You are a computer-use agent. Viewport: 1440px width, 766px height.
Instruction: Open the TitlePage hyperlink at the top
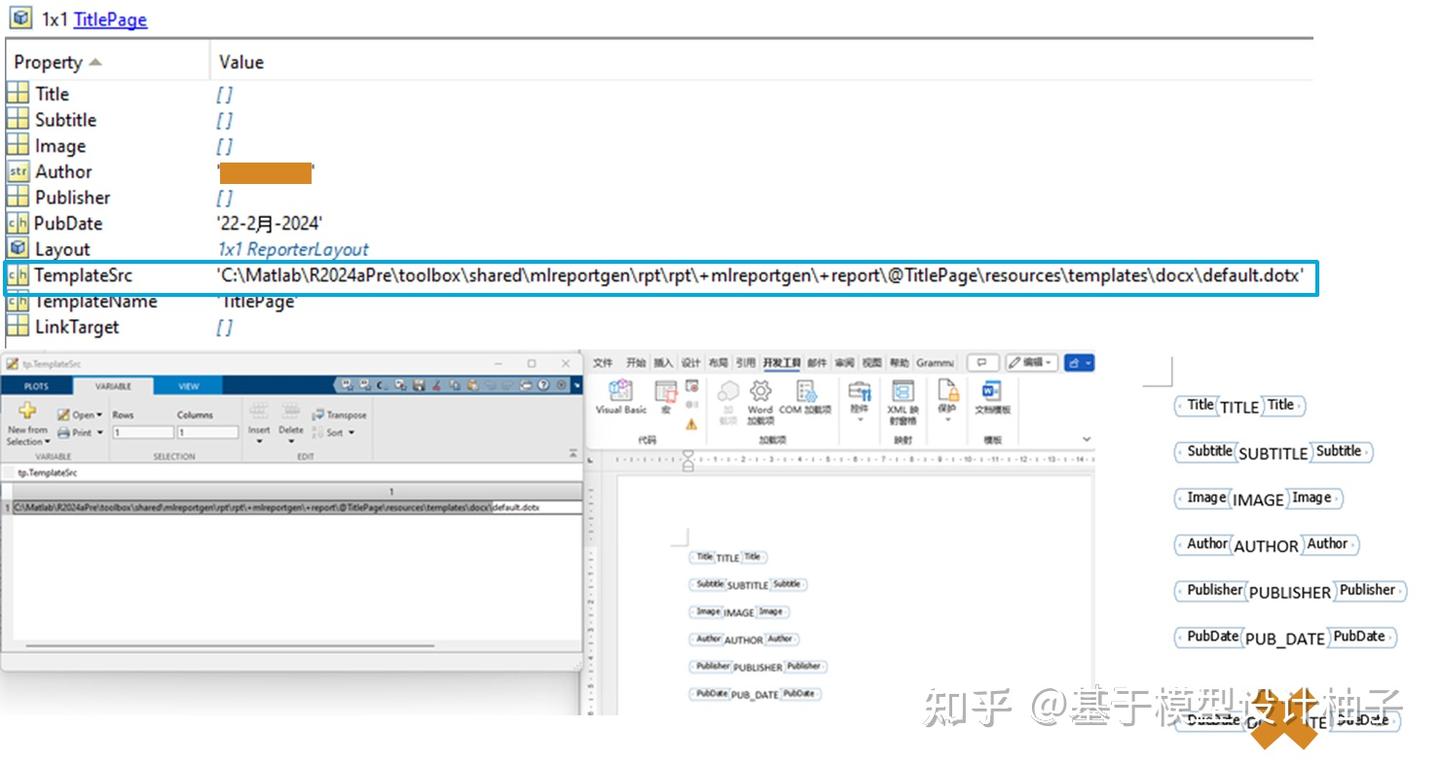pos(110,19)
